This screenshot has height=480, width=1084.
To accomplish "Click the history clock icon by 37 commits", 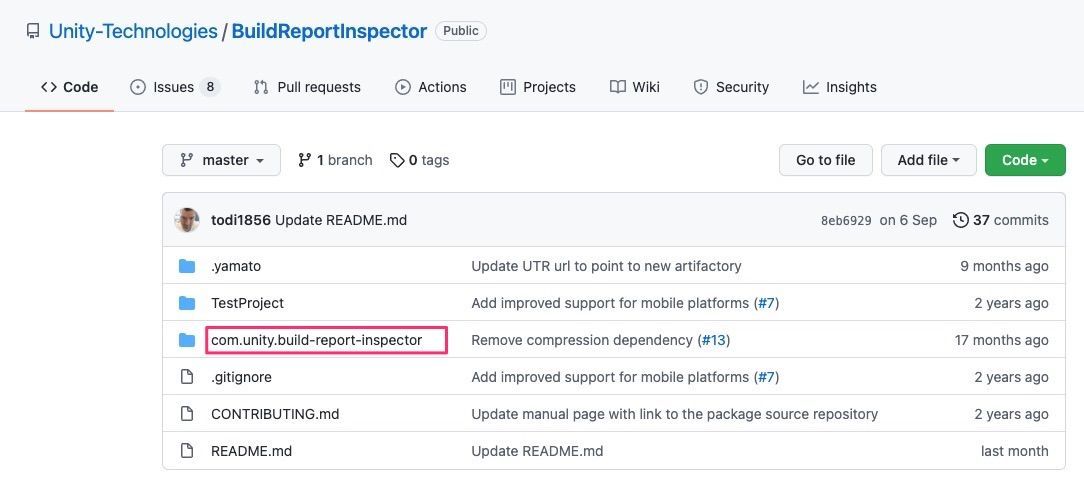I will 960,221.
